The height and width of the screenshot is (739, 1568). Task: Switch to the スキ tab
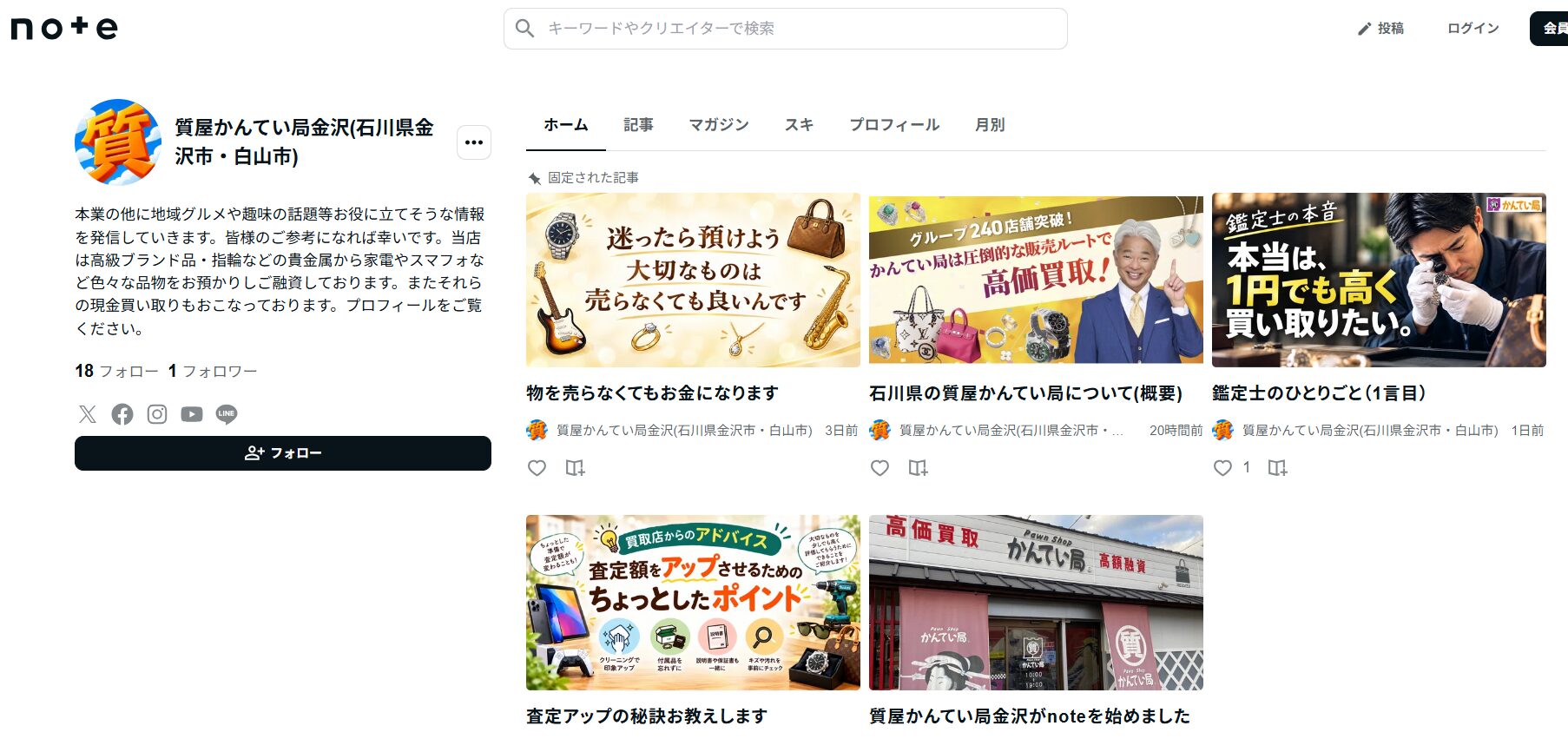799,125
